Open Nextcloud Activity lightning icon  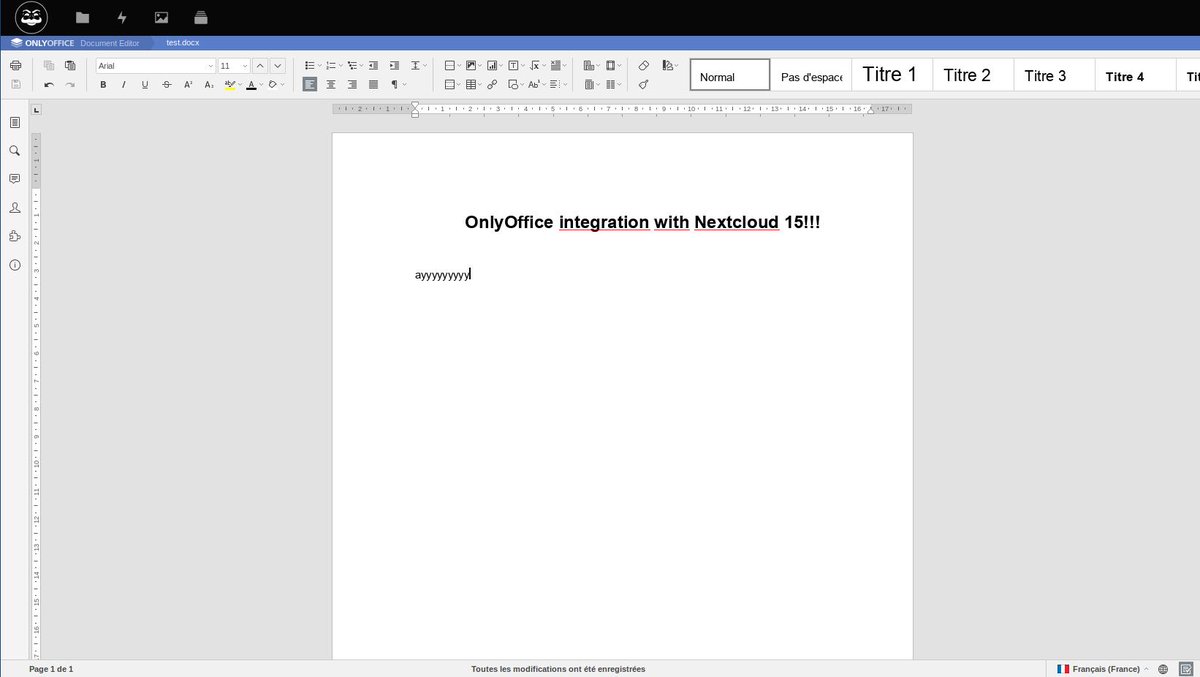coord(122,17)
